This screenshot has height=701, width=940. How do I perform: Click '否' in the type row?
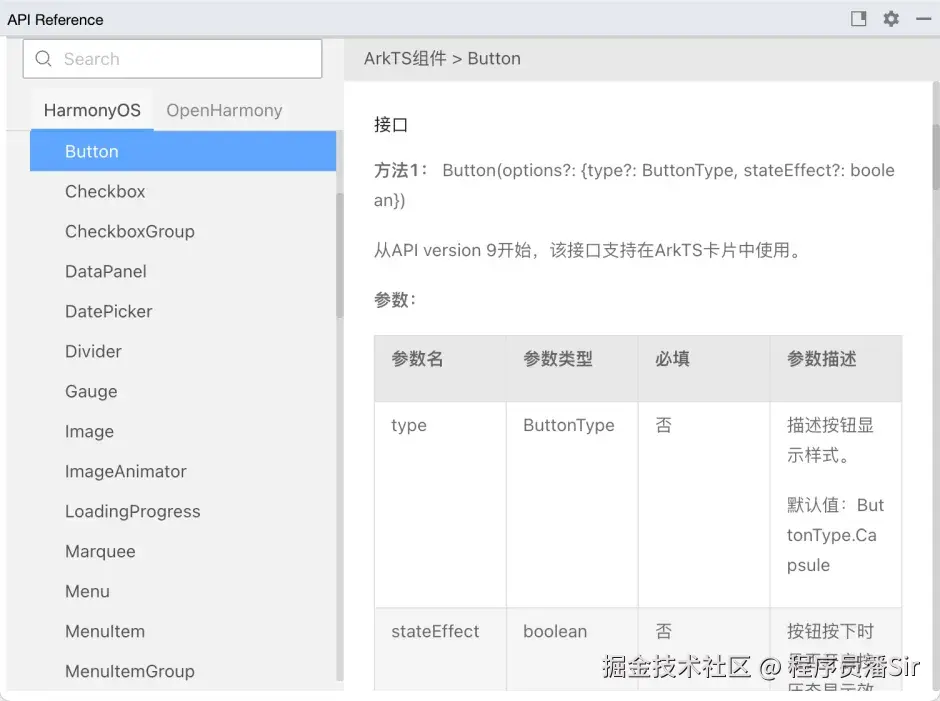(x=664, y=425)
